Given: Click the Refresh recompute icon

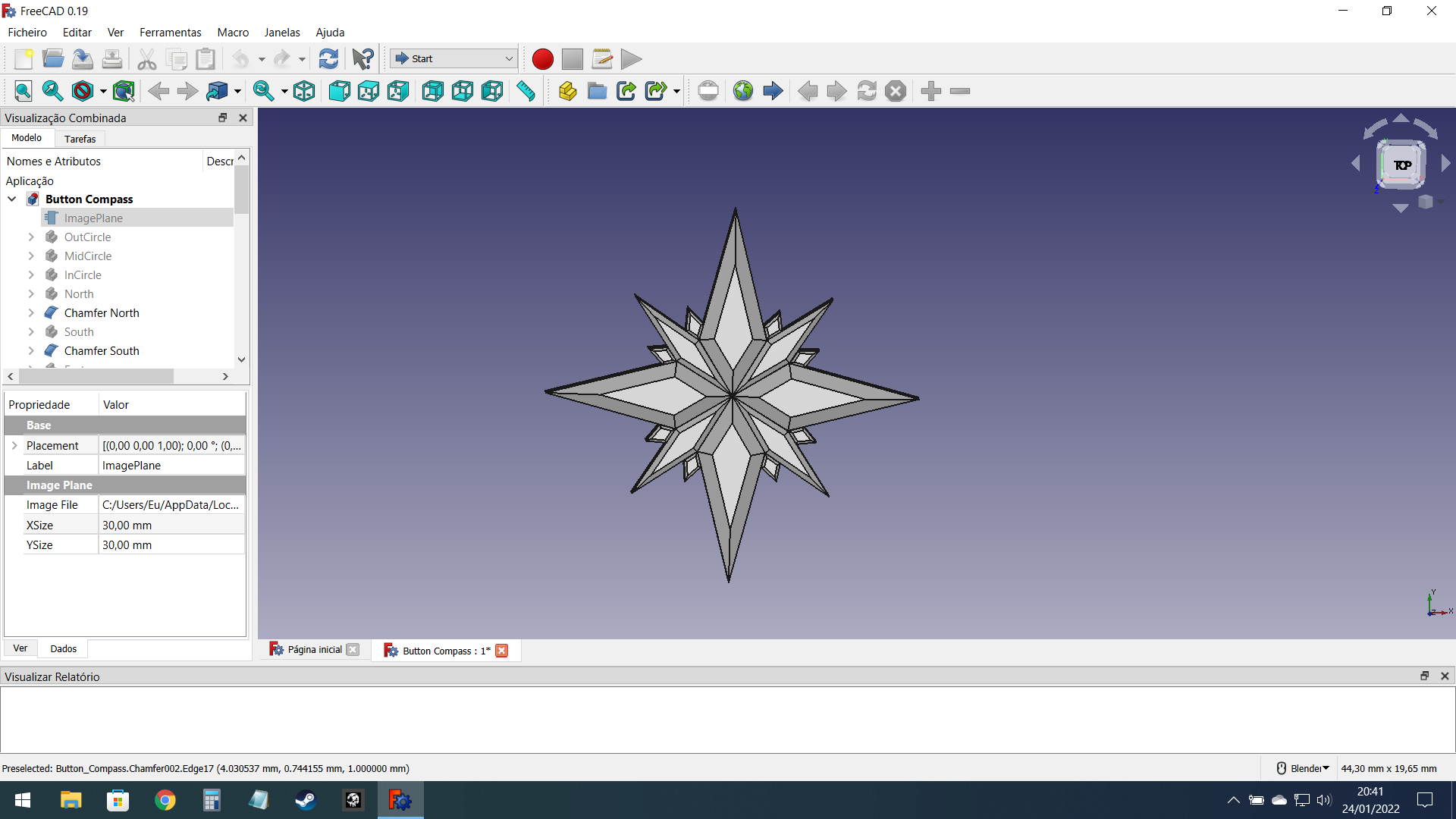Looking at the screenshot, I should point(328,58).
